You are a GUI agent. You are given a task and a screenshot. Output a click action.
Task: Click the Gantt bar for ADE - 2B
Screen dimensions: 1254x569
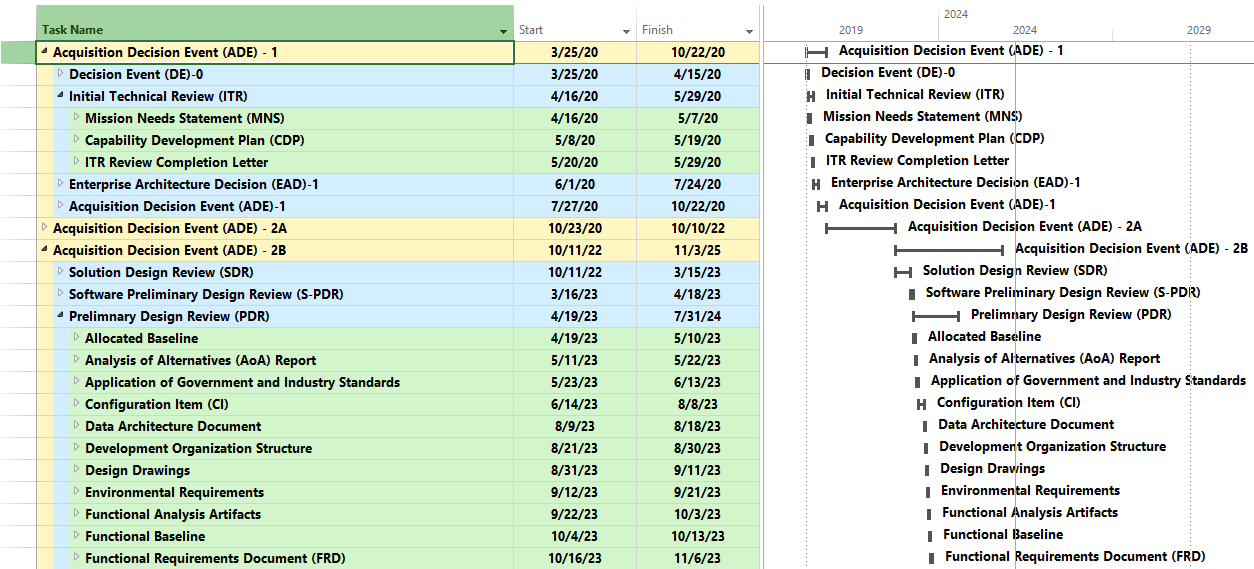[948, 250]
